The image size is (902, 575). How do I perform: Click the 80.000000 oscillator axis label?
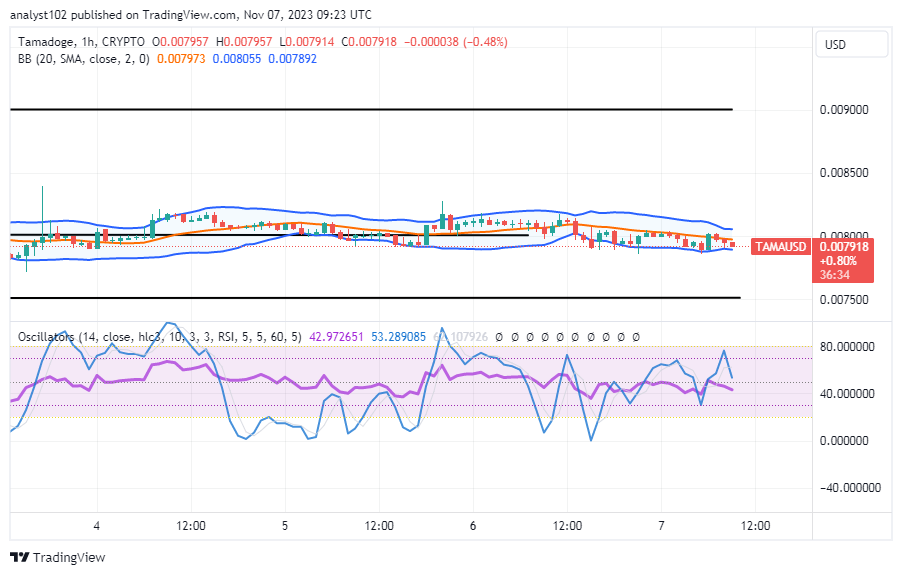click(847, 347)
